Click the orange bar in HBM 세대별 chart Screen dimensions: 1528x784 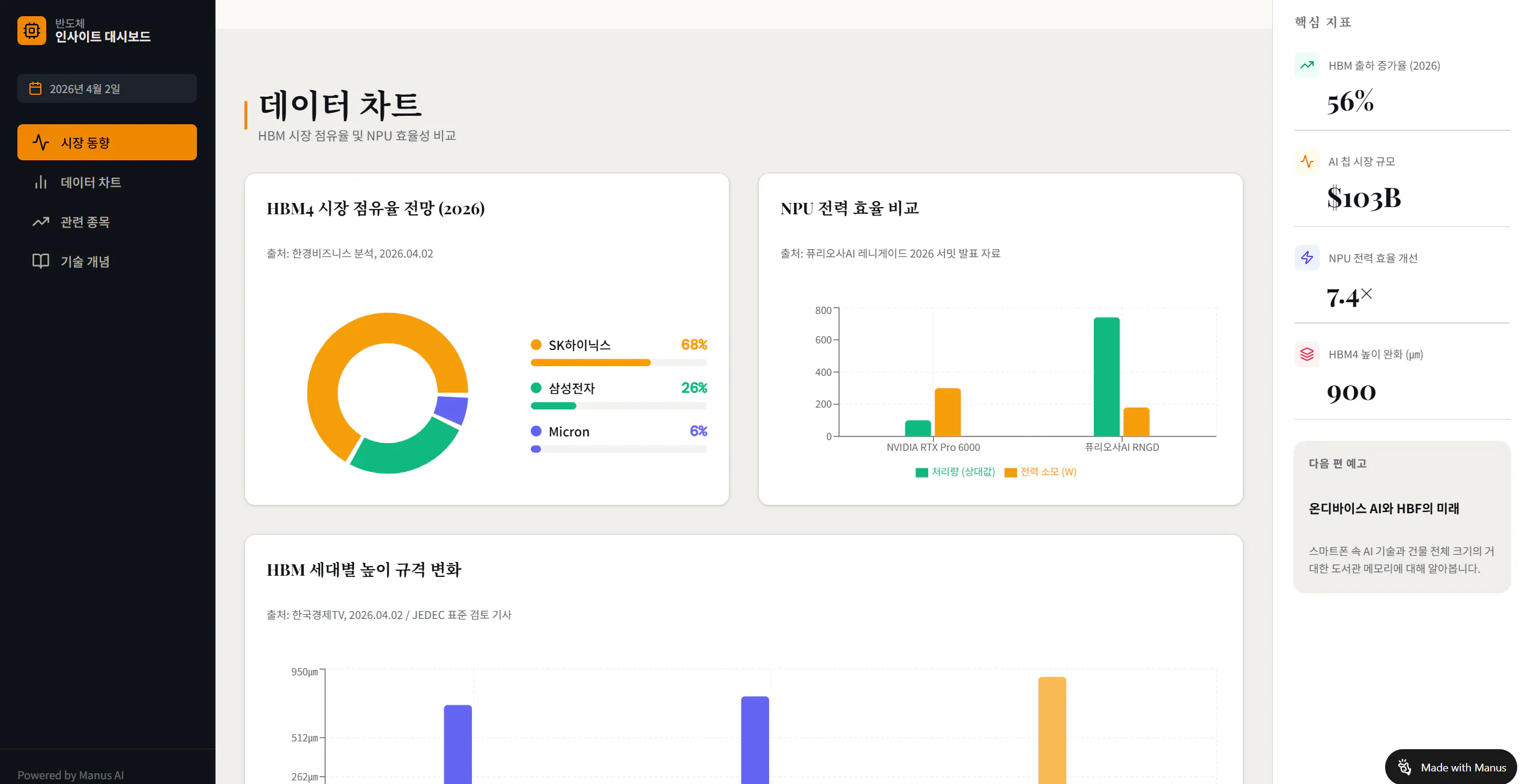pyautogui.click(x=1052, y=730)
